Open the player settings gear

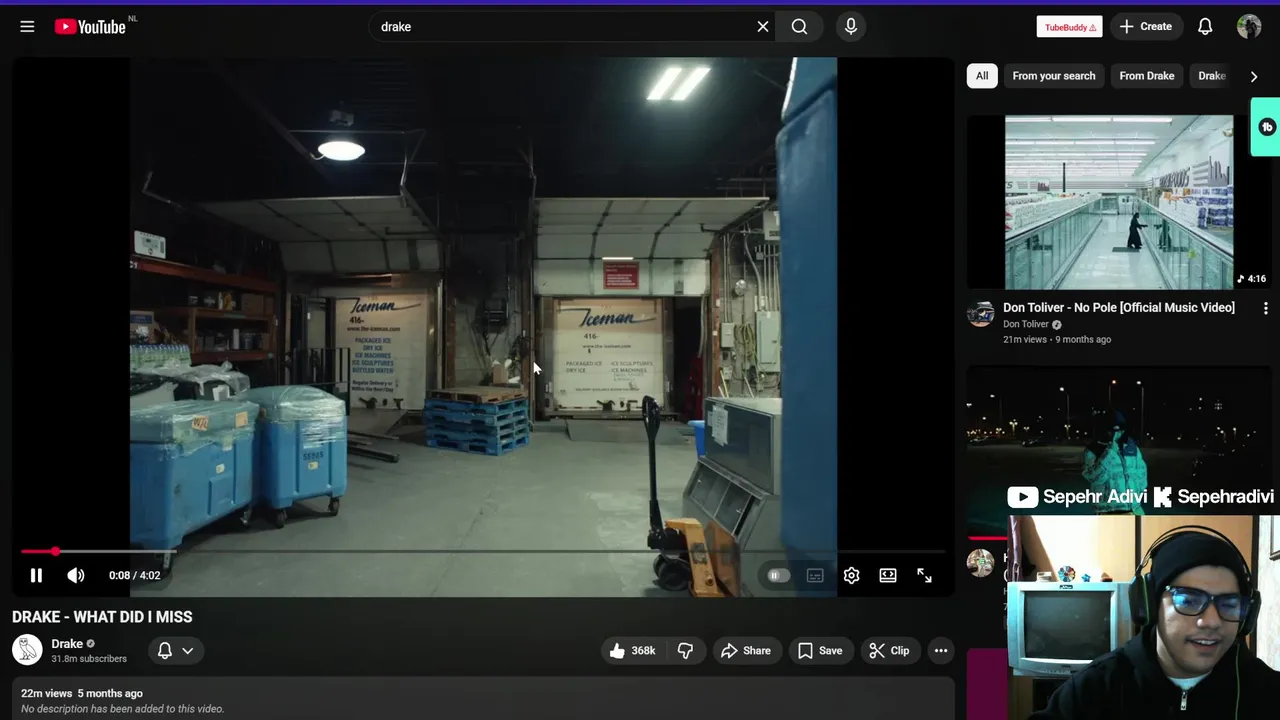tap(851, 575)
